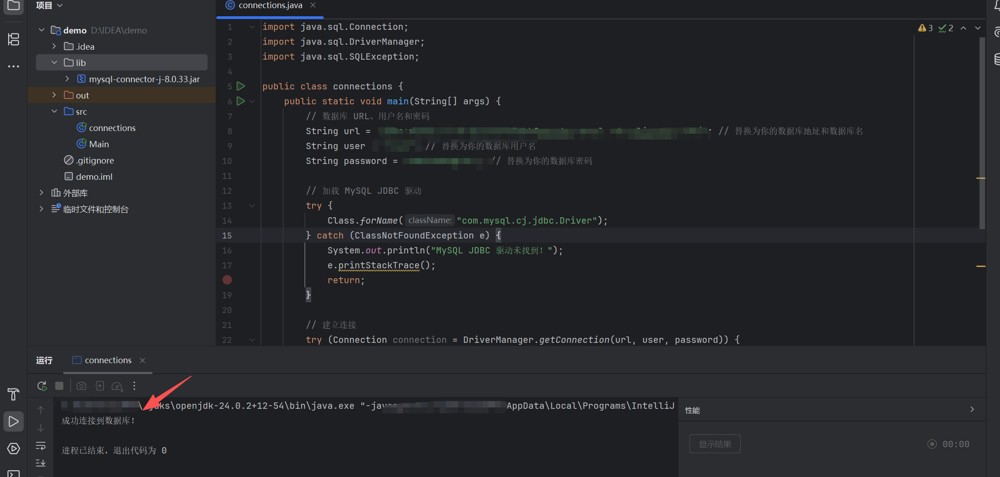Open the Services hexagon icon
Viewport: 1000px width, 477px height.
13,448
